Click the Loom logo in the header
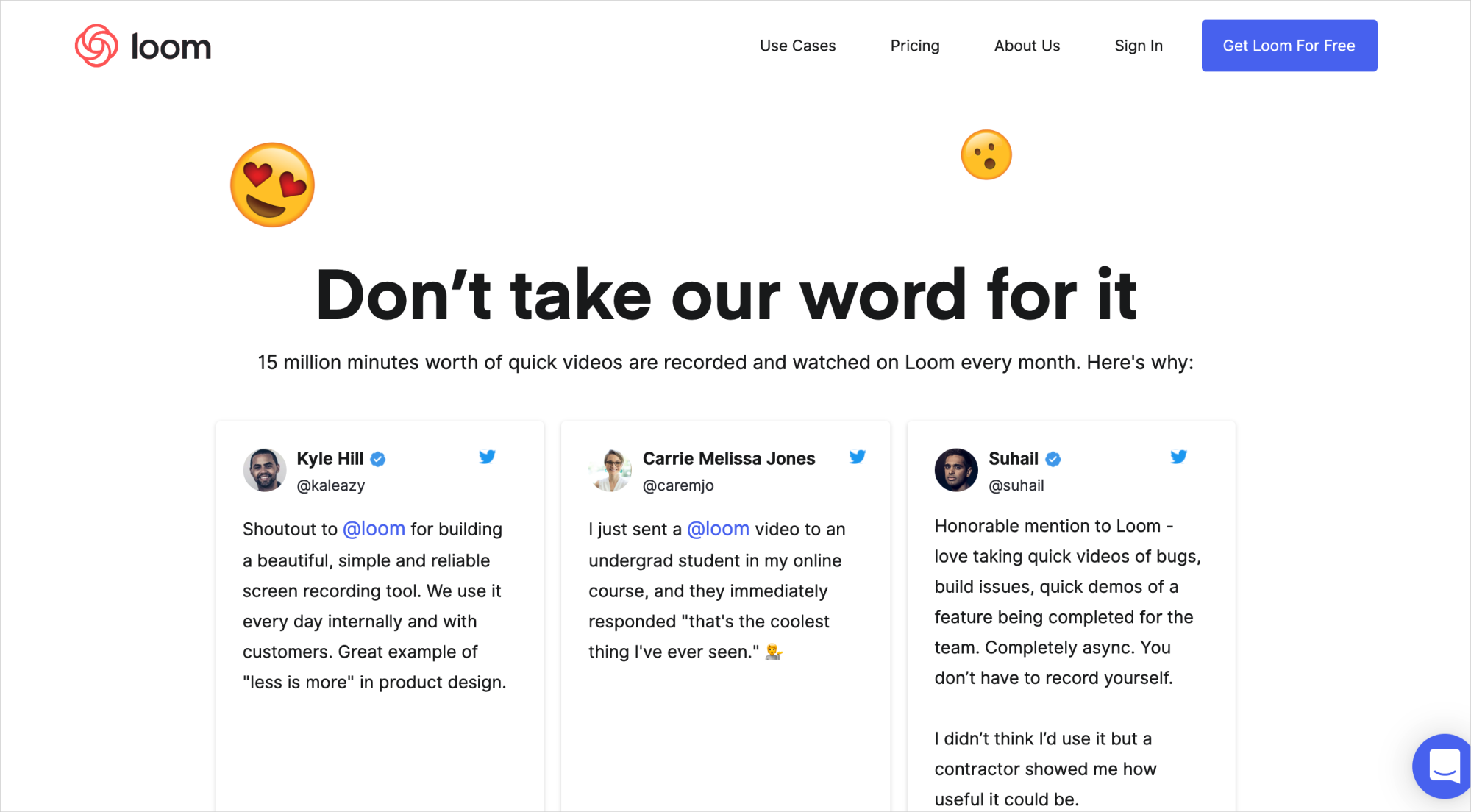The image size is (1471, 812). point(143,46)
